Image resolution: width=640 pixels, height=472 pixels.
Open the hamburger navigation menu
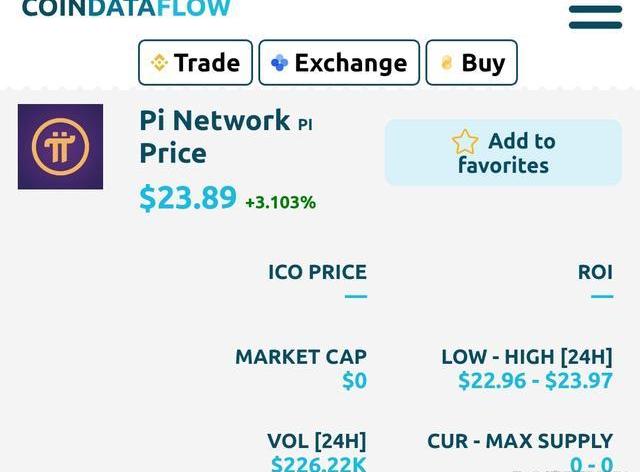point(595,16)
